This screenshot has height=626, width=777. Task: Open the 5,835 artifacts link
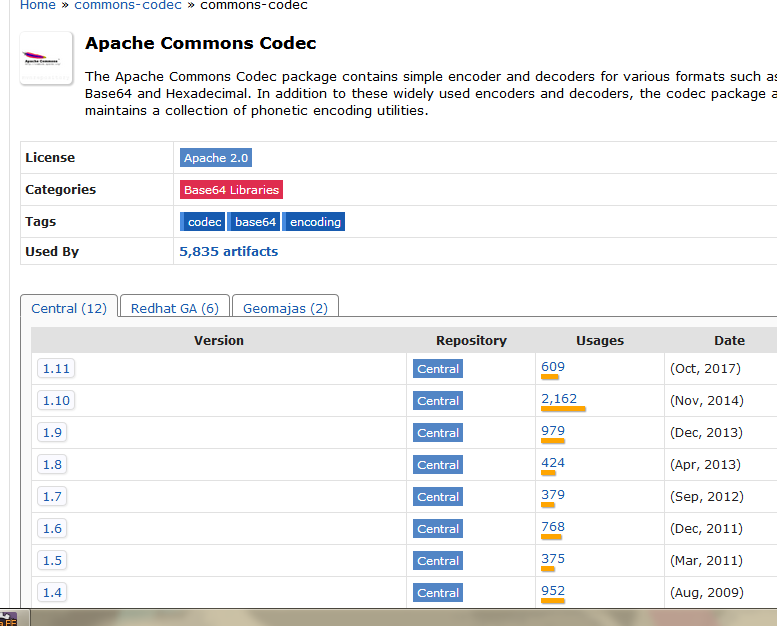pyautogui.click(x=228, y=251)
